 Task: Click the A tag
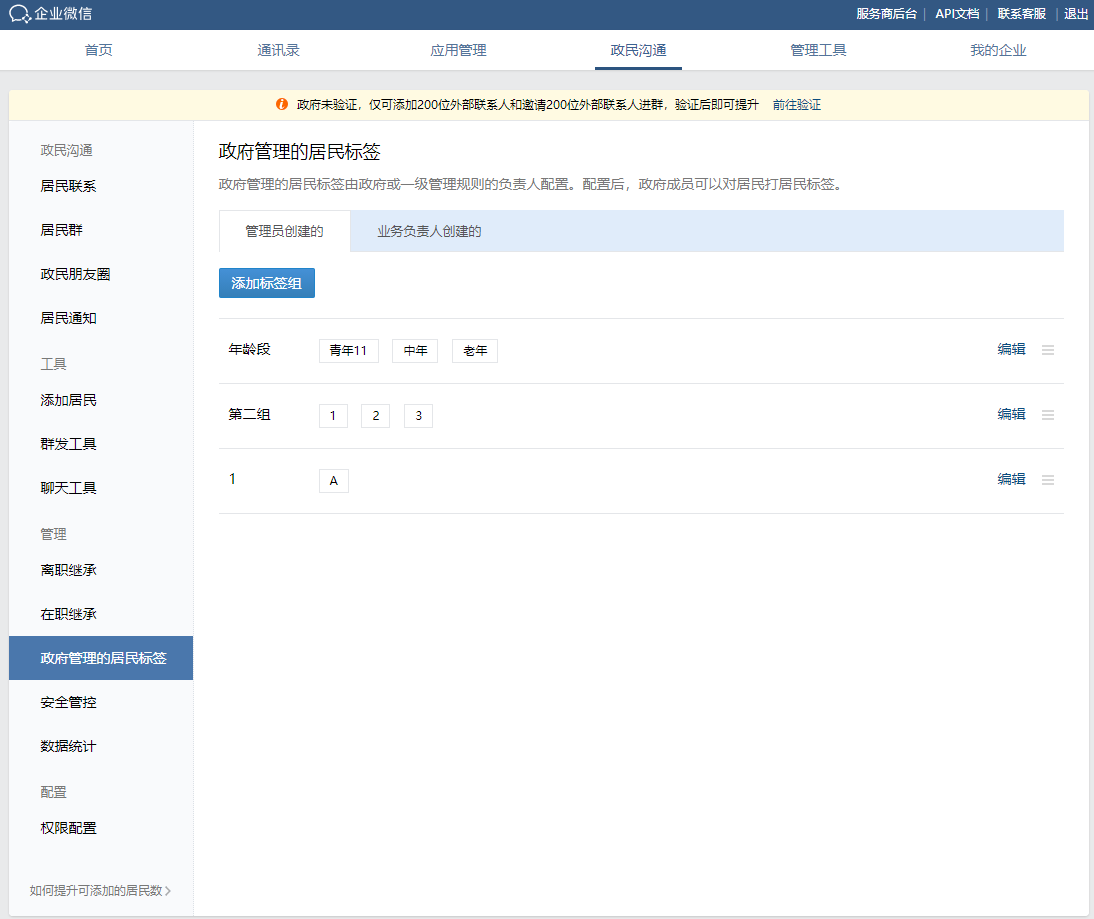pyautogui.click(x=334, y=481)
